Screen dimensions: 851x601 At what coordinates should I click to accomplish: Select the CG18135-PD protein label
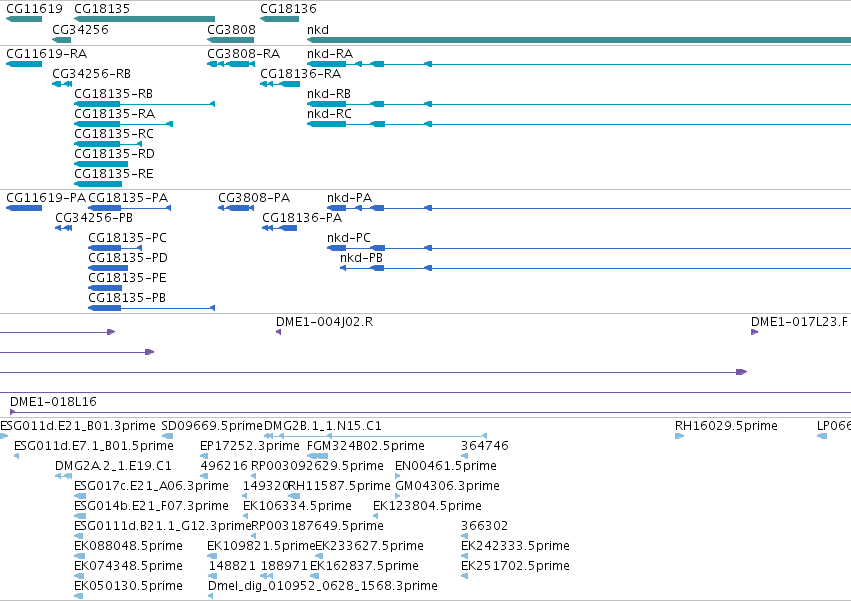(x=128, y=258)
